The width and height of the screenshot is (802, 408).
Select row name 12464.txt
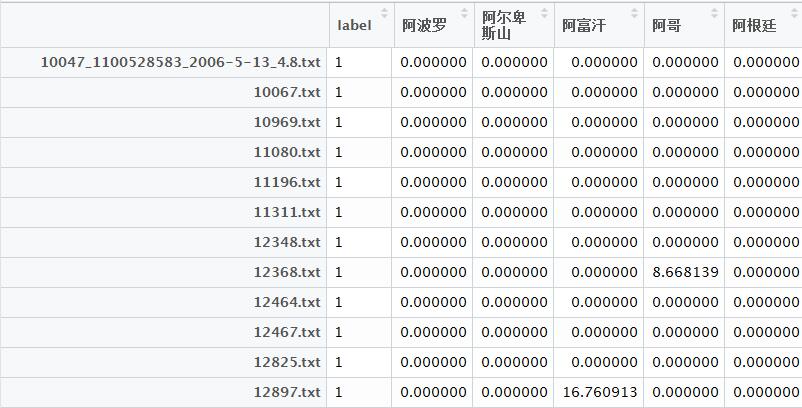[287, 302]
